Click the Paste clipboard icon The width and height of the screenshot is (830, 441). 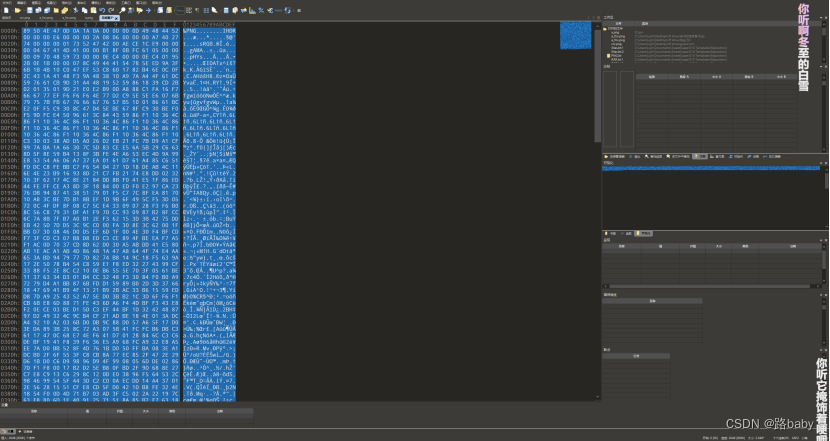click(94, 10)
